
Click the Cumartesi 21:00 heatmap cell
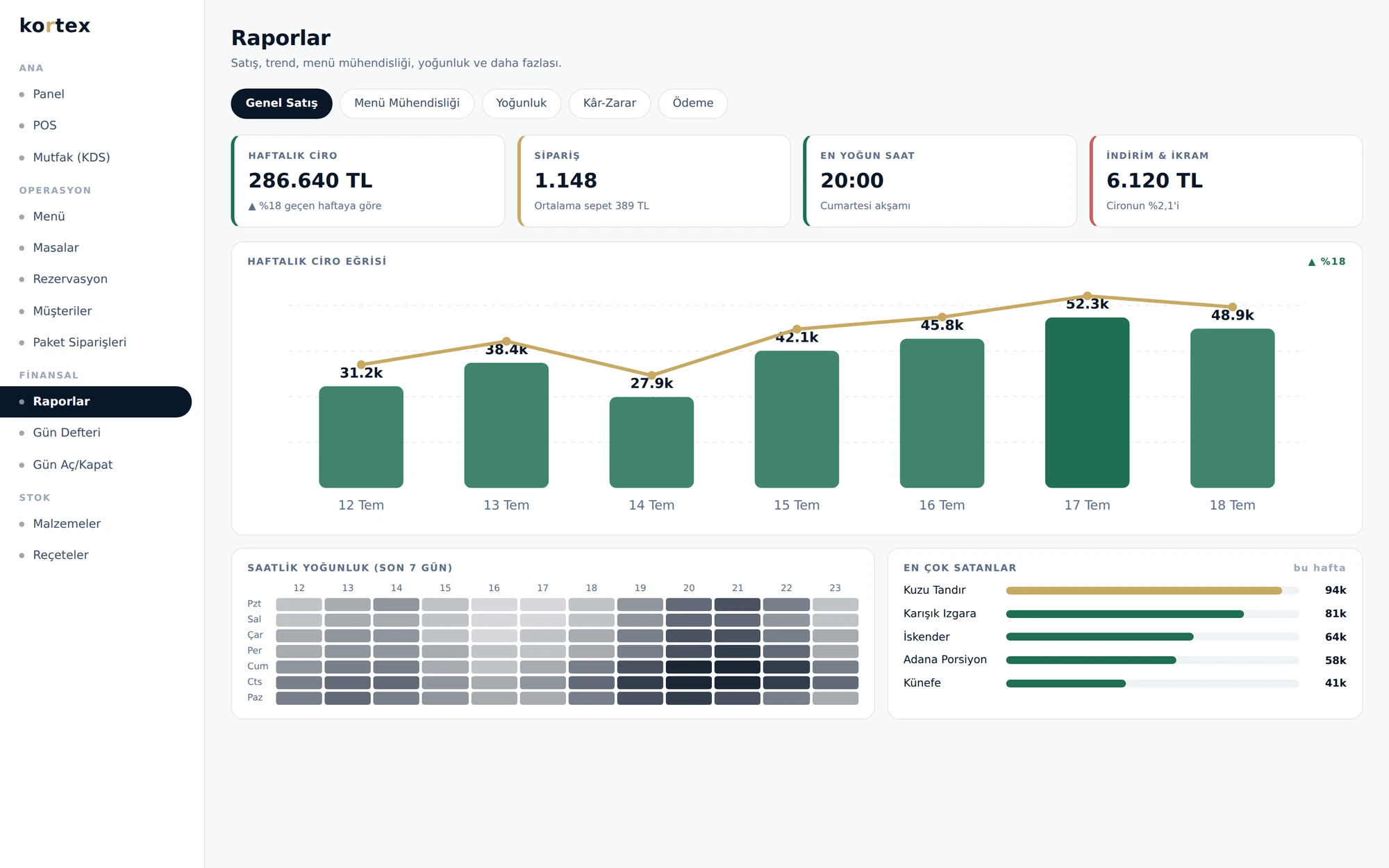[x=738, y=683]
